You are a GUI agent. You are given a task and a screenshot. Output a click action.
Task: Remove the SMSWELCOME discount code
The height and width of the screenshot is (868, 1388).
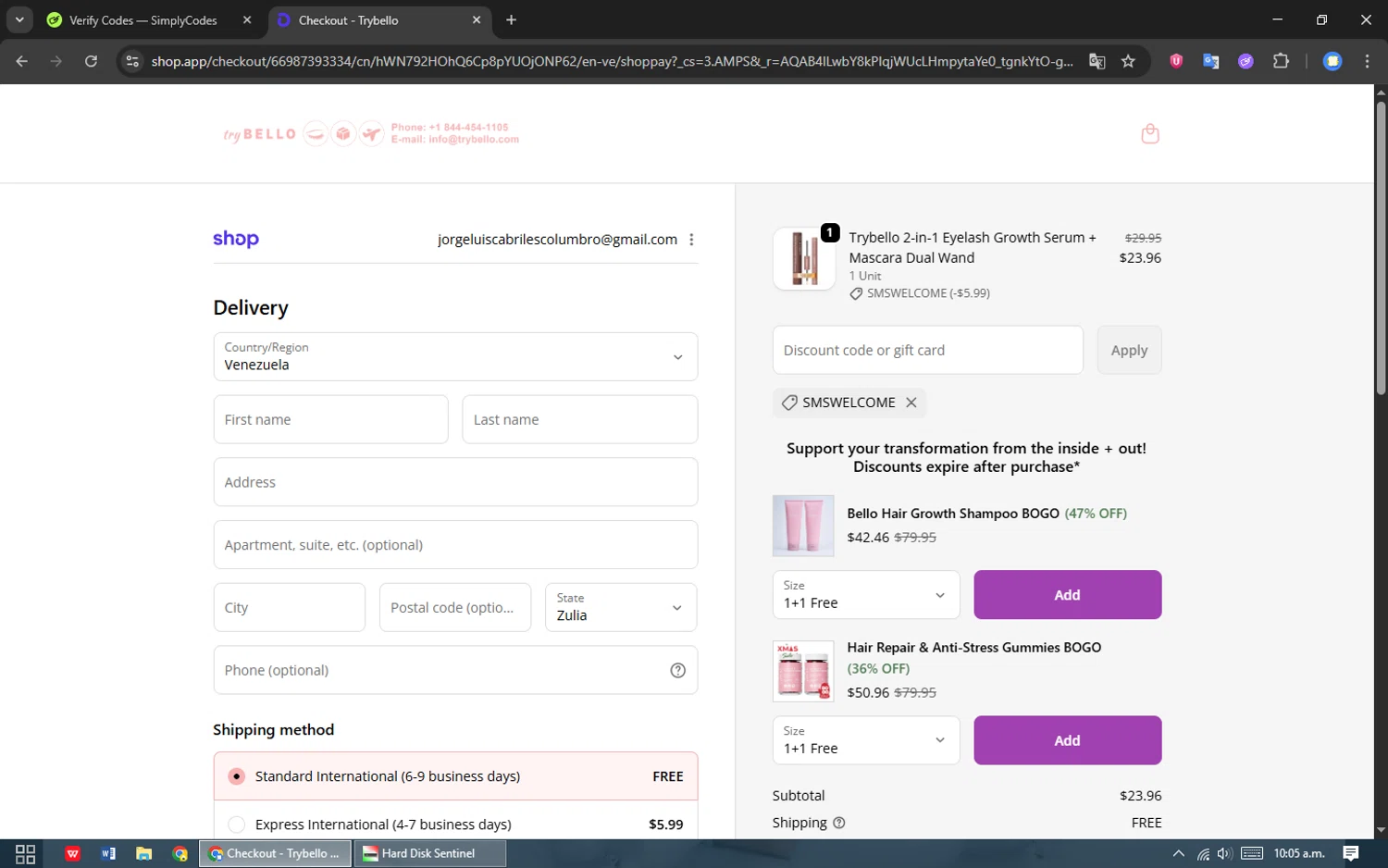[x=911, y=403]
